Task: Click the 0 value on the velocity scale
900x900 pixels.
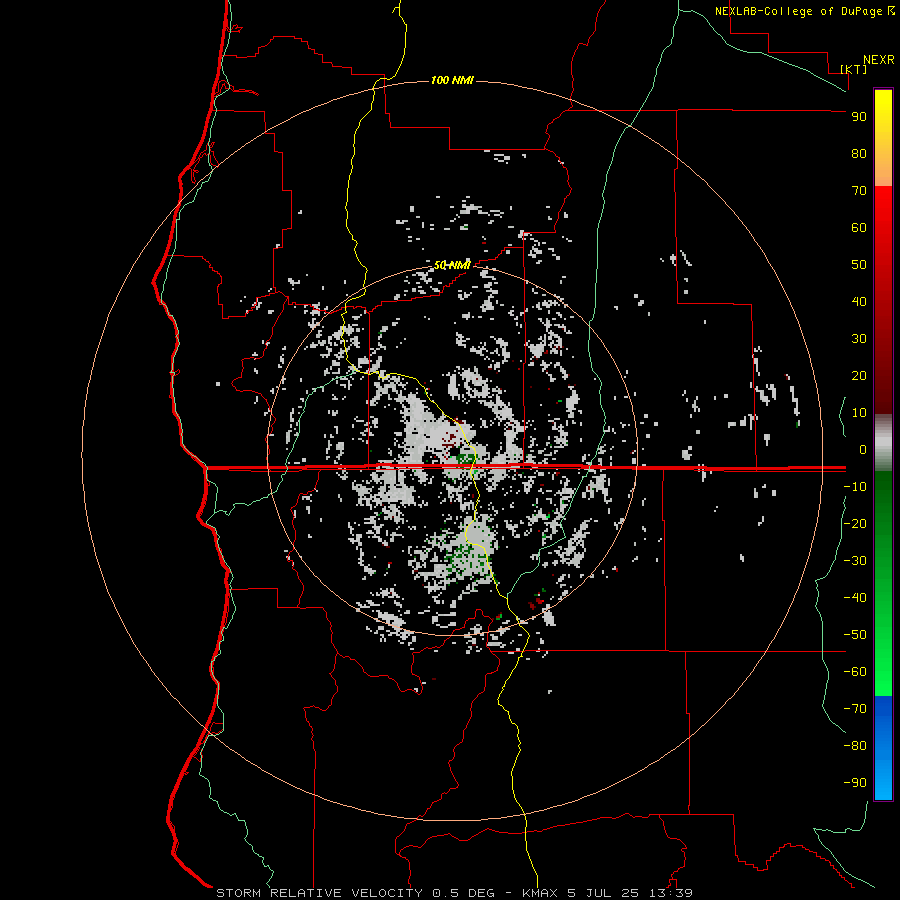Action: [863, 449]
